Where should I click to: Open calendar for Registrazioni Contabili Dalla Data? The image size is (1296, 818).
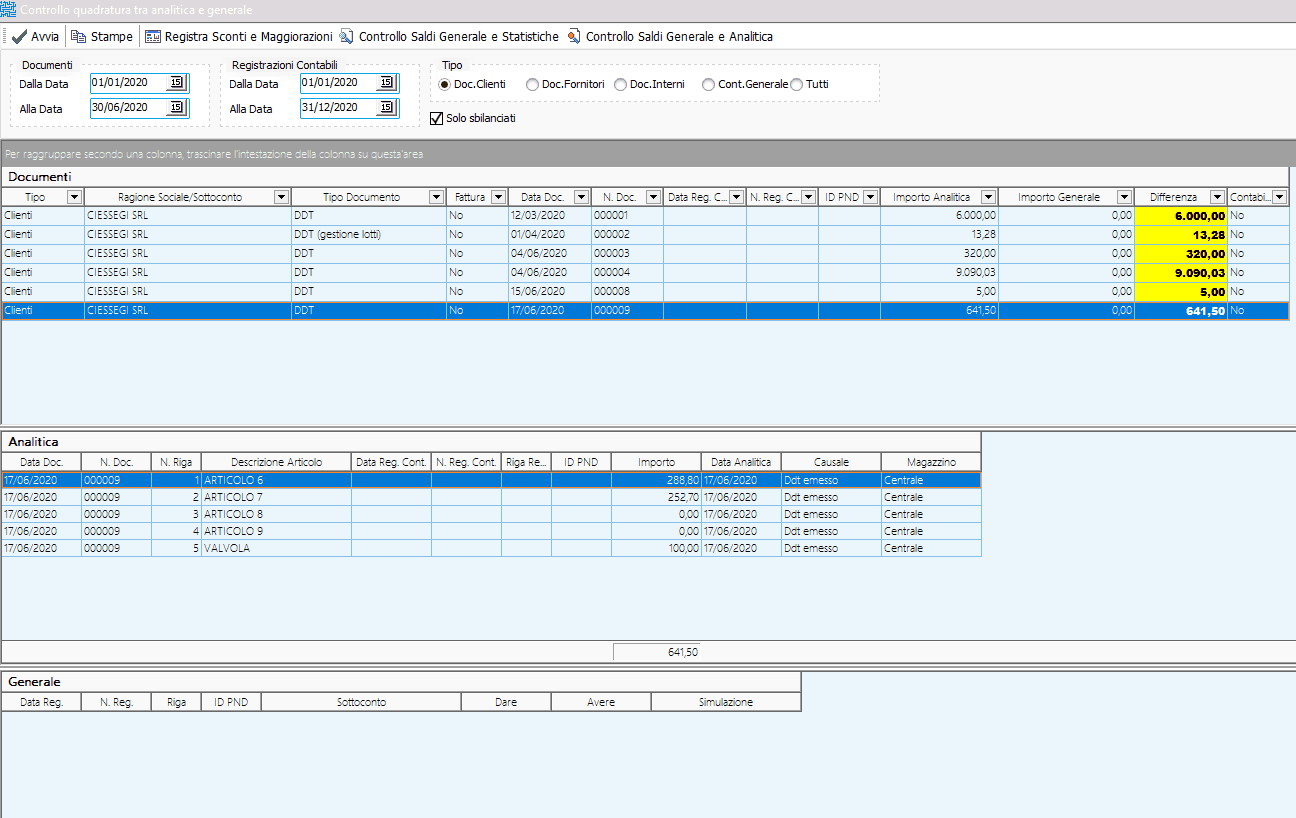click(x=386, y=83)
